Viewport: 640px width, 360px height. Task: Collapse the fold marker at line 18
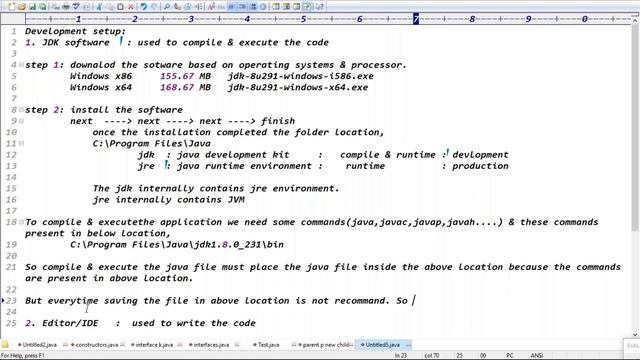point(21,222)
